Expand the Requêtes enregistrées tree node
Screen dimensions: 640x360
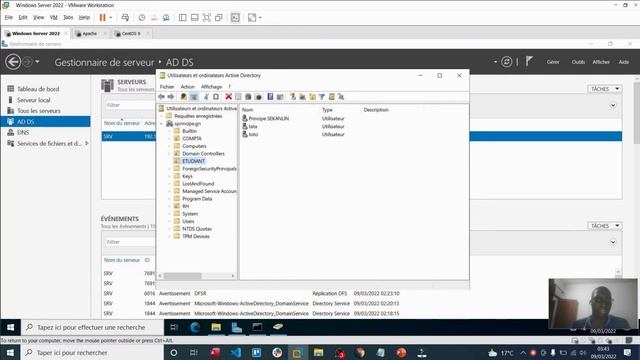click(x=162, y=116)
